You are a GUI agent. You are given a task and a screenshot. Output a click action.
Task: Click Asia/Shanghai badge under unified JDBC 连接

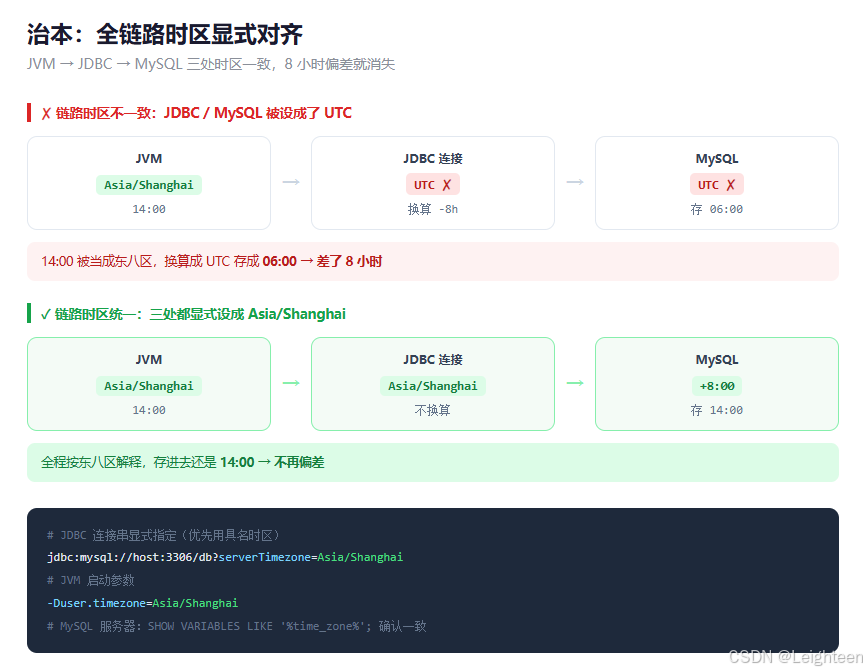433,386
